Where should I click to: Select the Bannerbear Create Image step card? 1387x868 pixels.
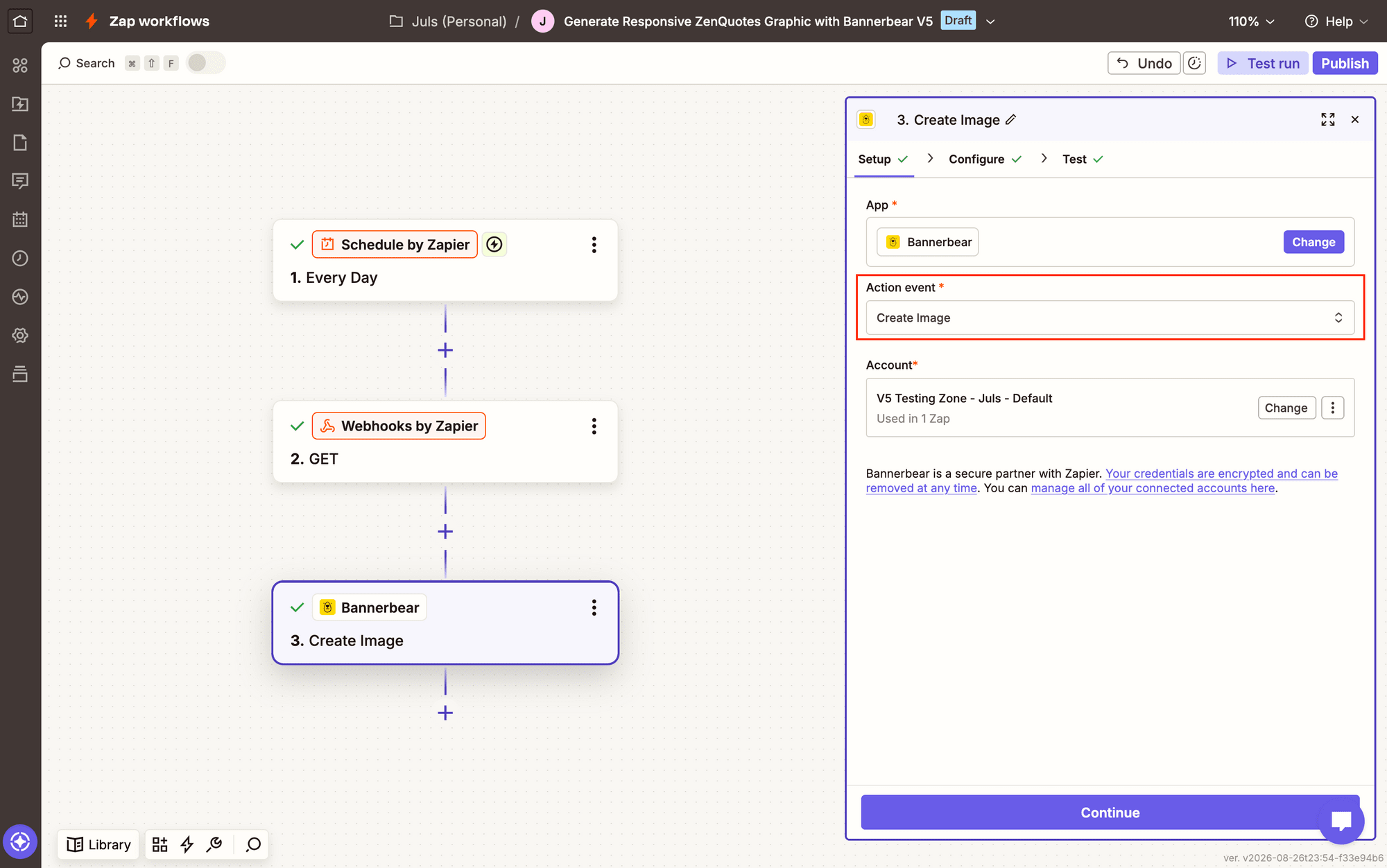(445, 623)
